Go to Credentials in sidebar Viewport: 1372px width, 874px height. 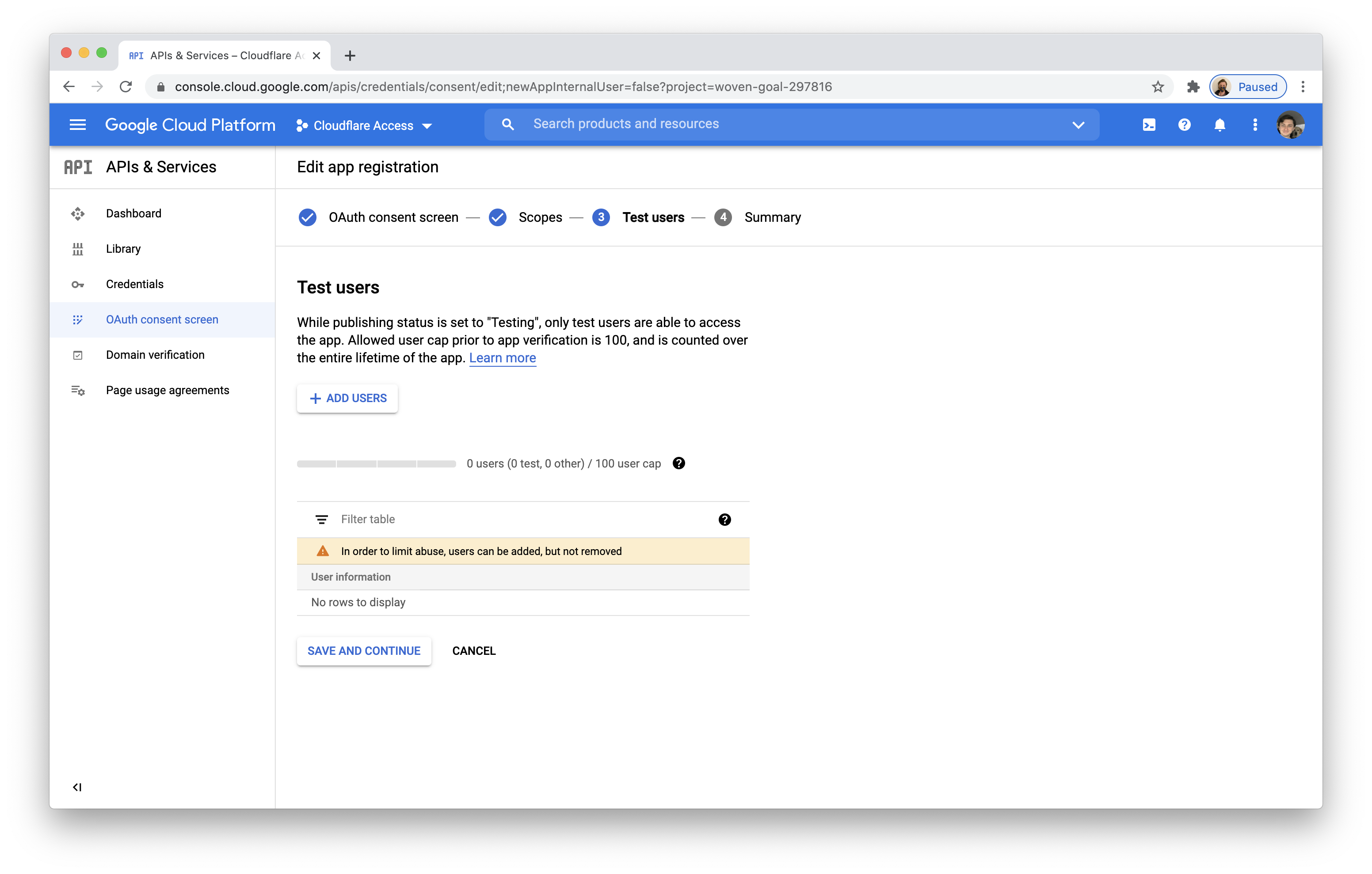click(x=134, y=284)
